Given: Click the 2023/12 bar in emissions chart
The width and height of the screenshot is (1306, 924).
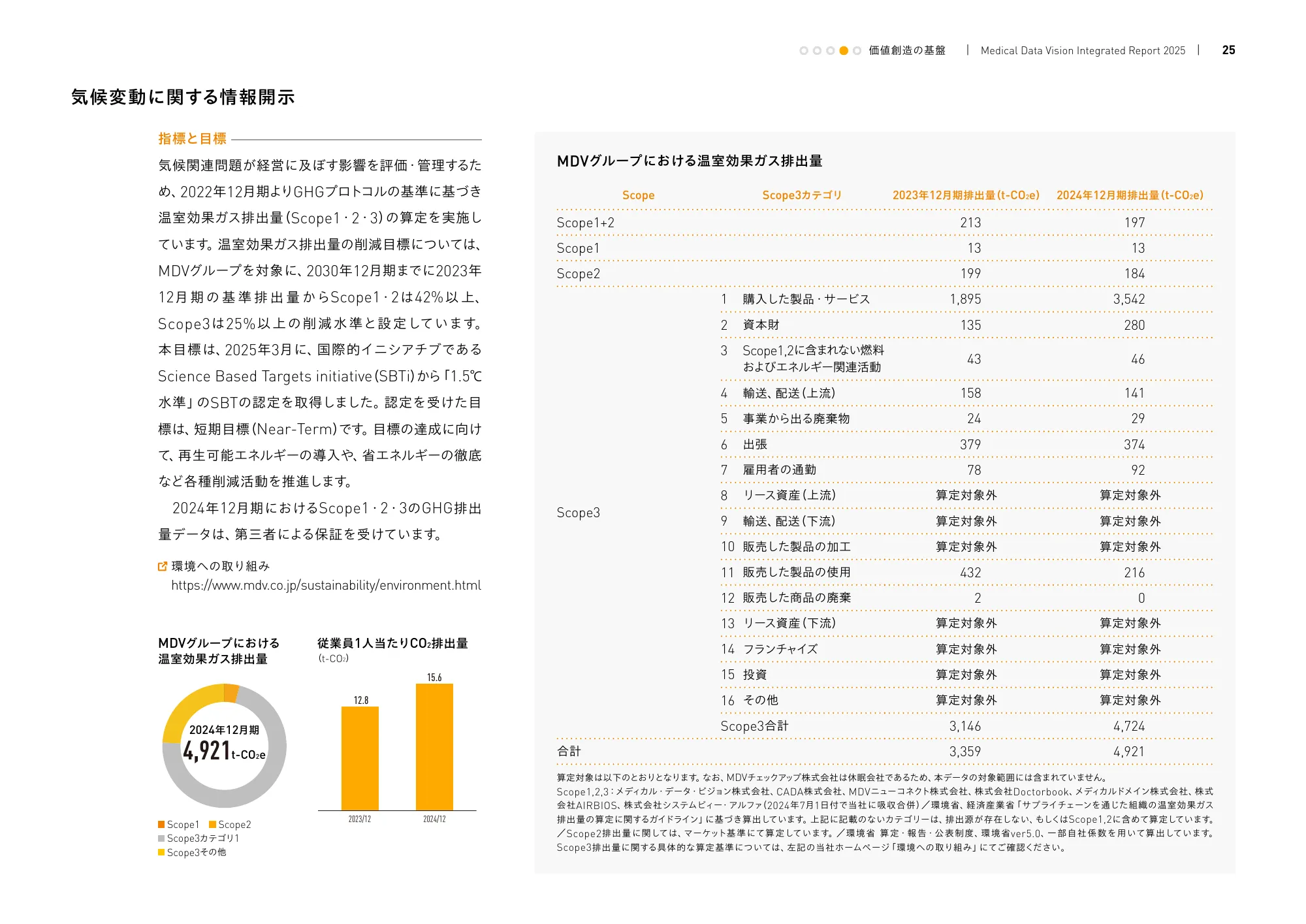Looking at the screenshot, I should 360,758.
